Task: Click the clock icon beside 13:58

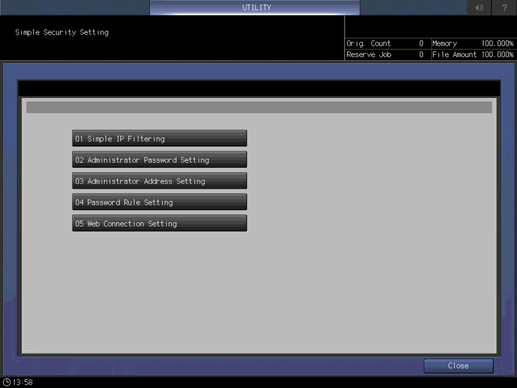Action: (x=7, y=382)
